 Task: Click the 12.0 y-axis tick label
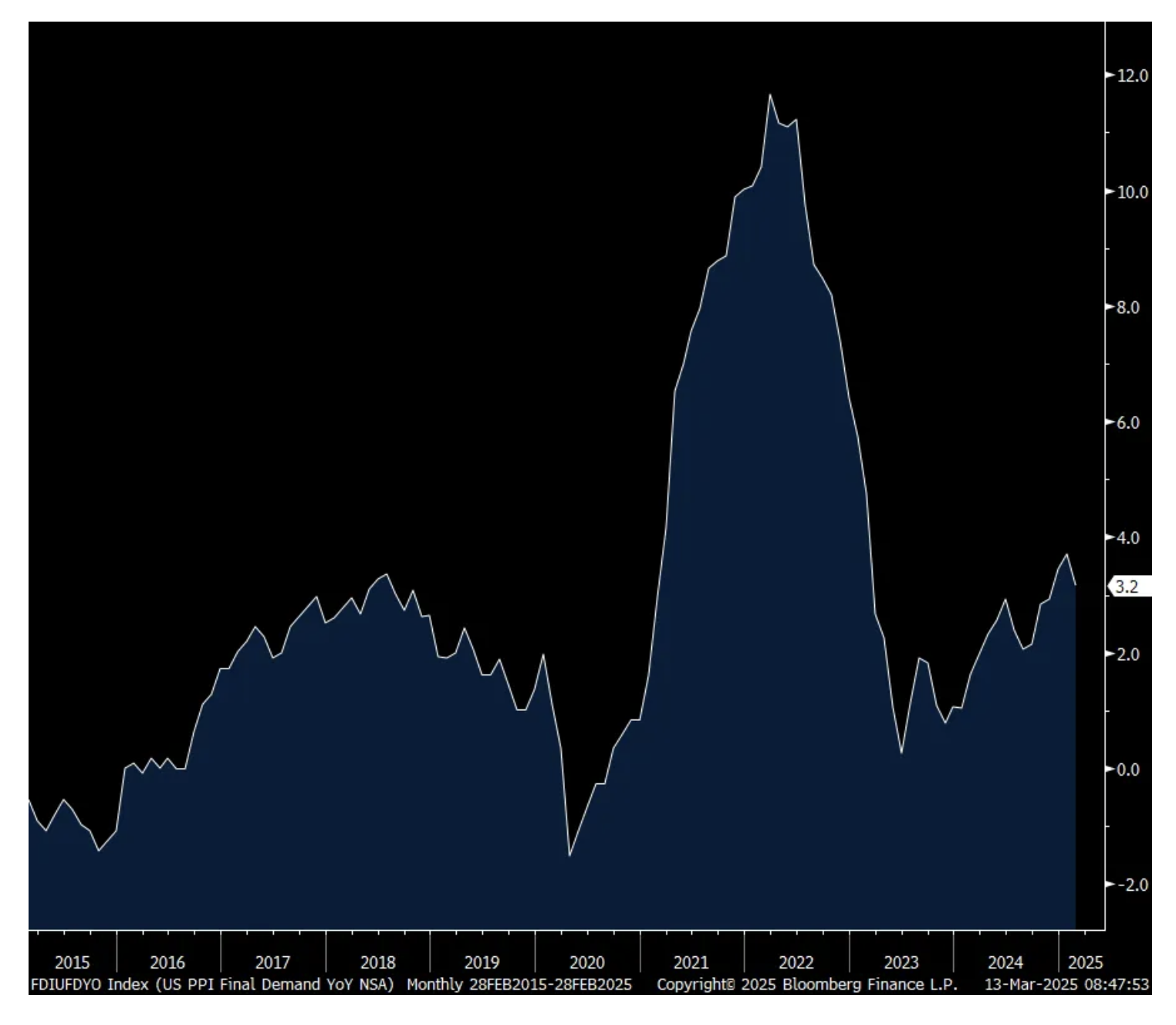[x=1132, y=76]
